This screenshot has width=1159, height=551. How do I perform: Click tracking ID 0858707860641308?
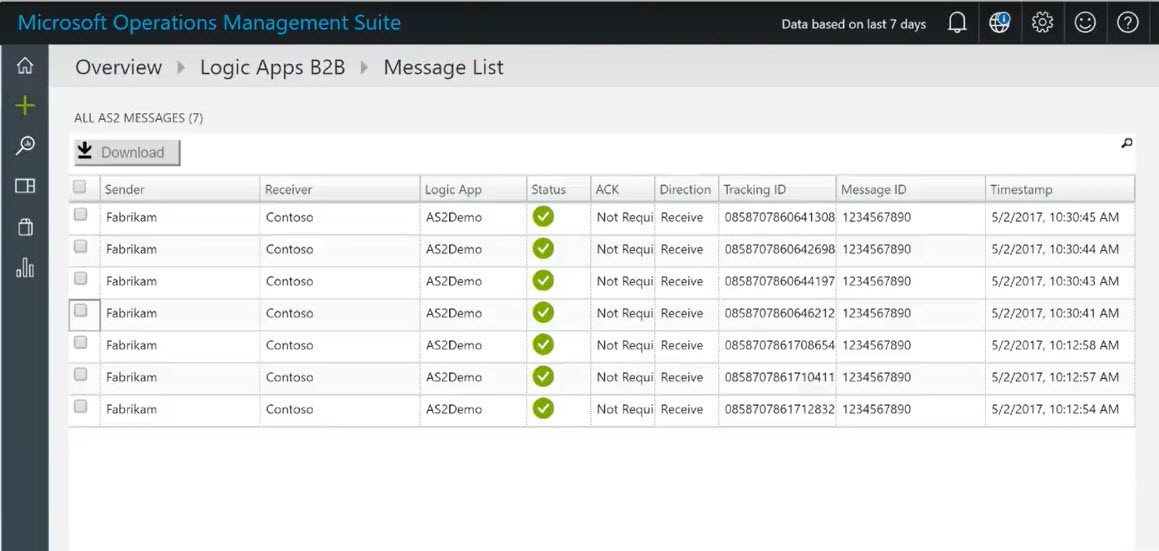780,217
